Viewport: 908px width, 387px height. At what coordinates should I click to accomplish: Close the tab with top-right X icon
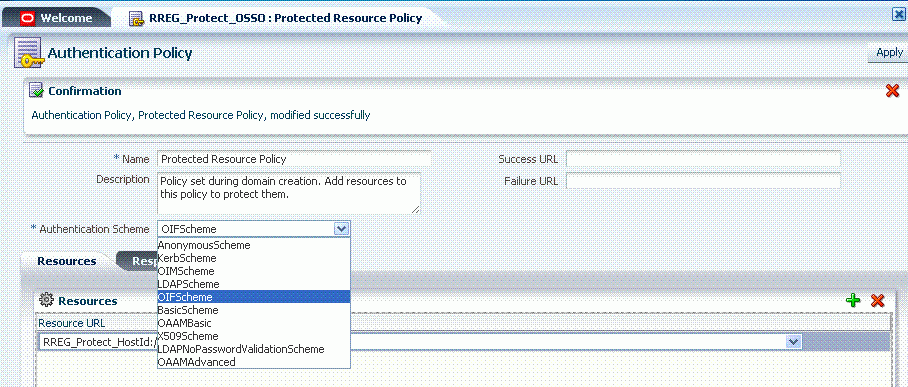click(898, 15)
